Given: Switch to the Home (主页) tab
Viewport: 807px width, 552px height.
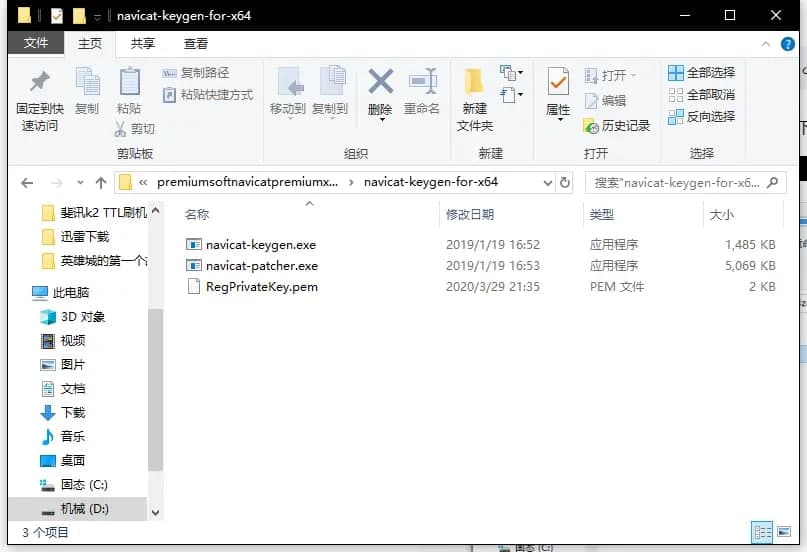Looking at the screenshot, I should 90,43.
